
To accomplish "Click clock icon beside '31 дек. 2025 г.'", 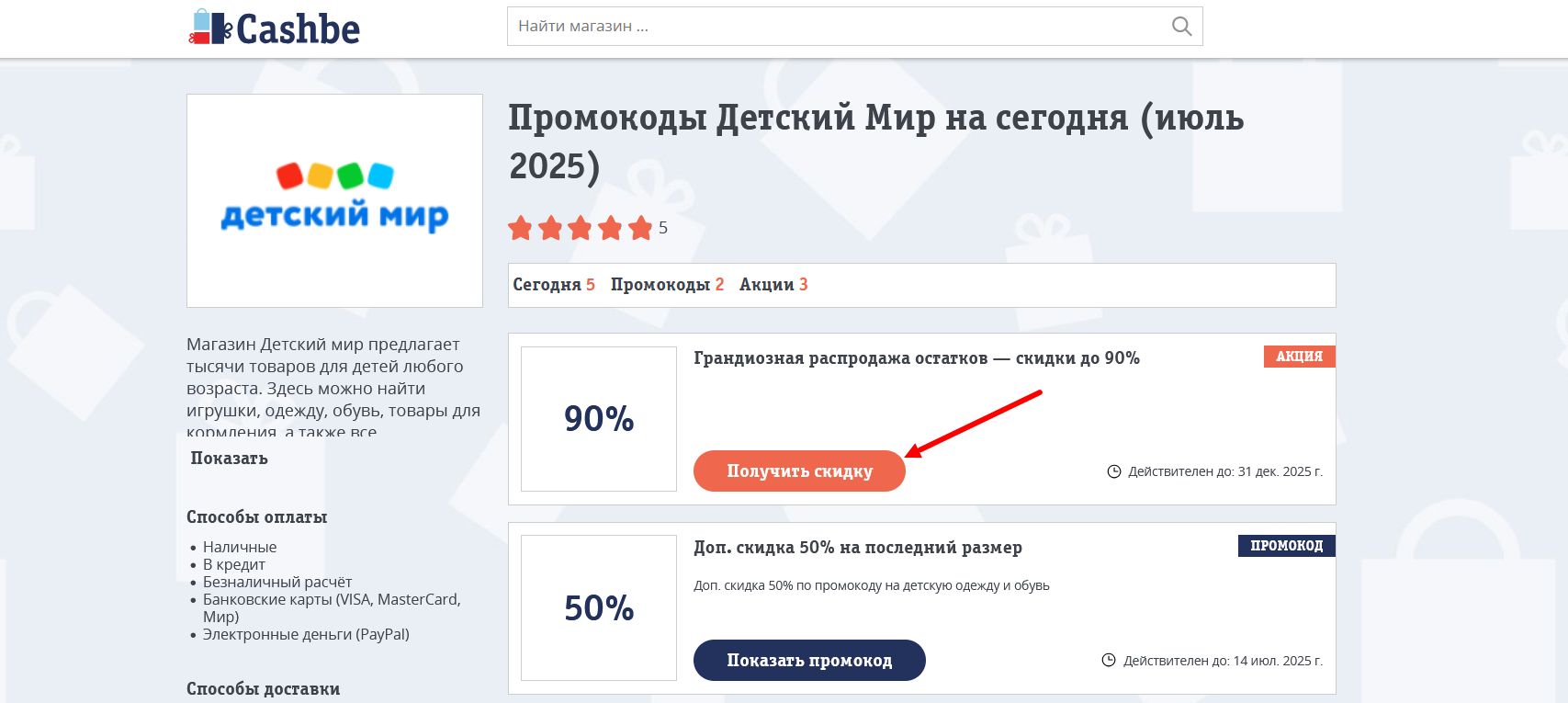I will [x=1114, y=471].
